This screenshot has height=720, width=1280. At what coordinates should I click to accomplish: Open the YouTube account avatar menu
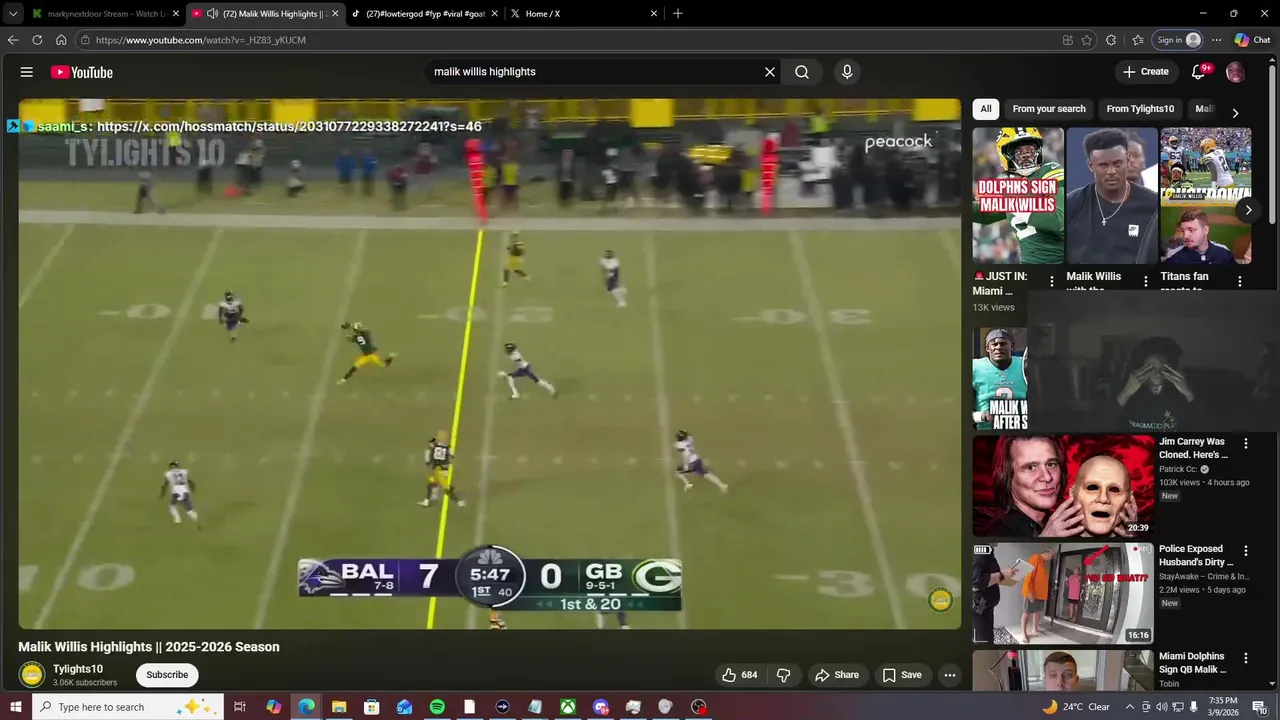click(1235, 72)
